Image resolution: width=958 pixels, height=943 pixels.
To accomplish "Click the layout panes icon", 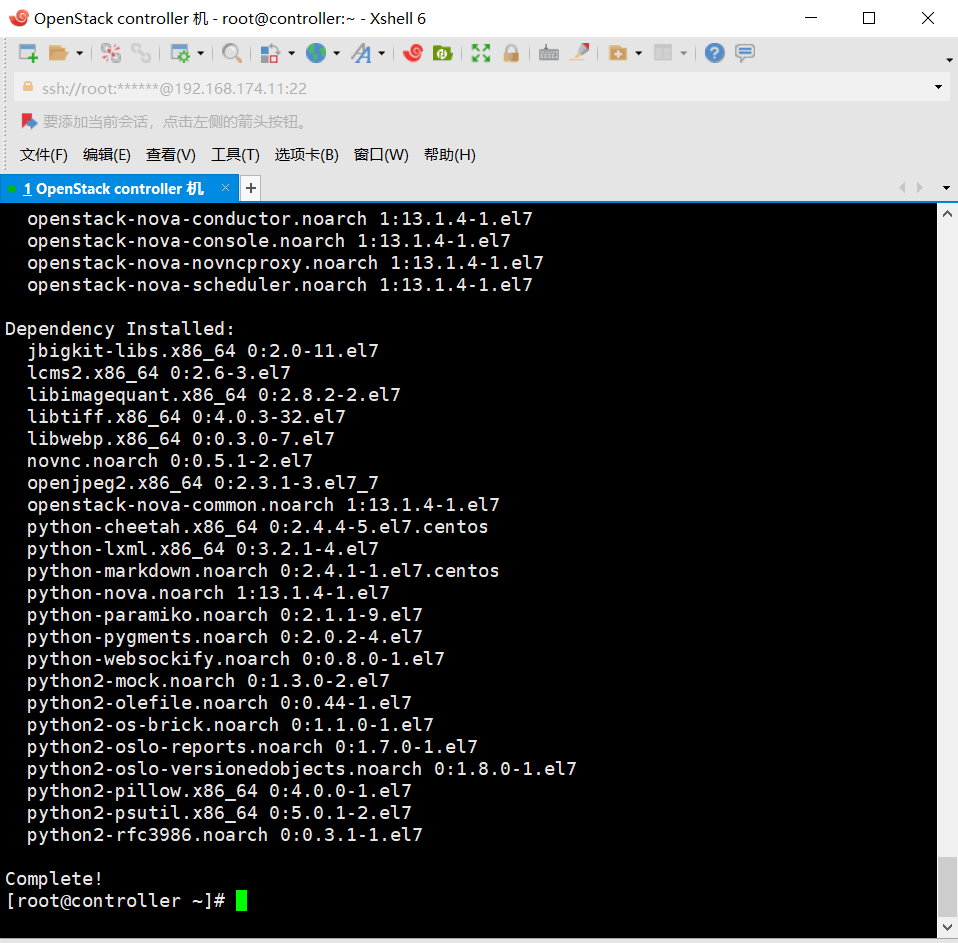I will tap(663, 53).
